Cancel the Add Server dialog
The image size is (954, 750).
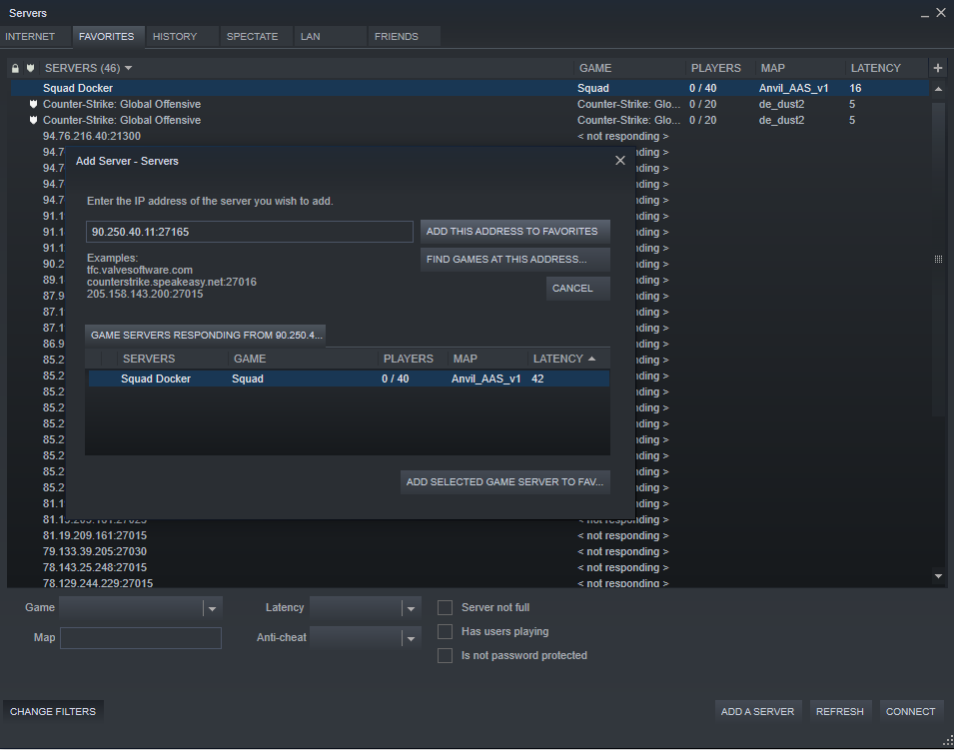pyautogui.click(x=577, y=288)
